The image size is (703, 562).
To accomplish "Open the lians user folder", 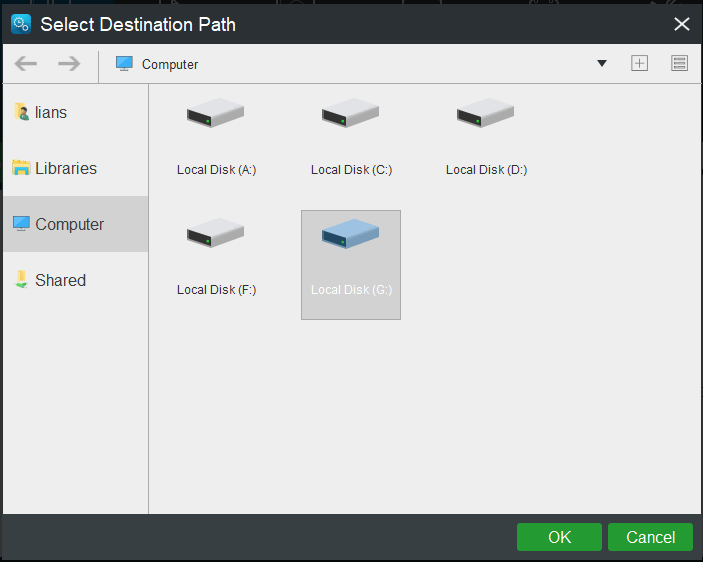I will tap(75, 112).
